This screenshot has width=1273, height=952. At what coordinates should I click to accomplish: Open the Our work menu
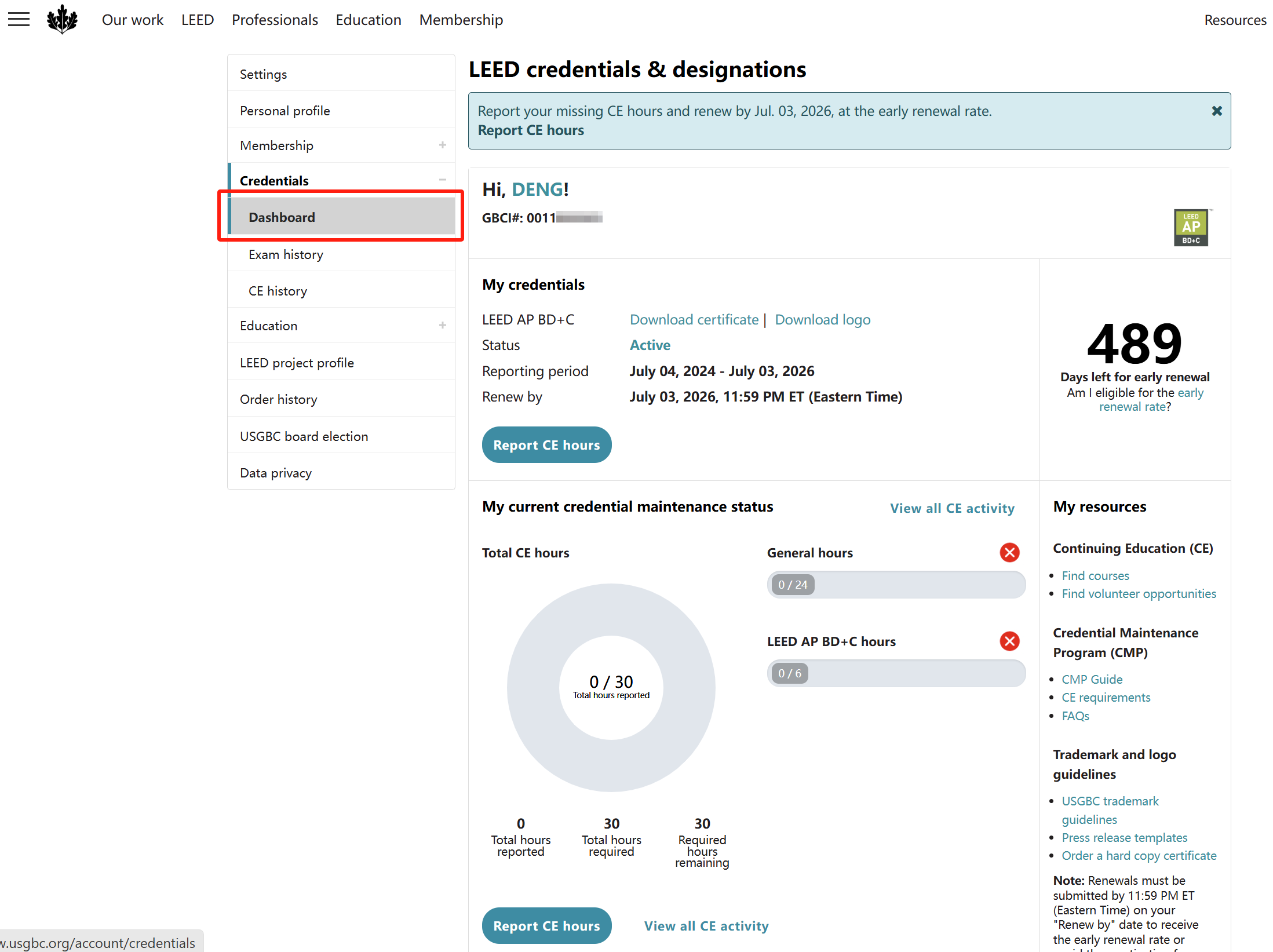coord(133,20)
